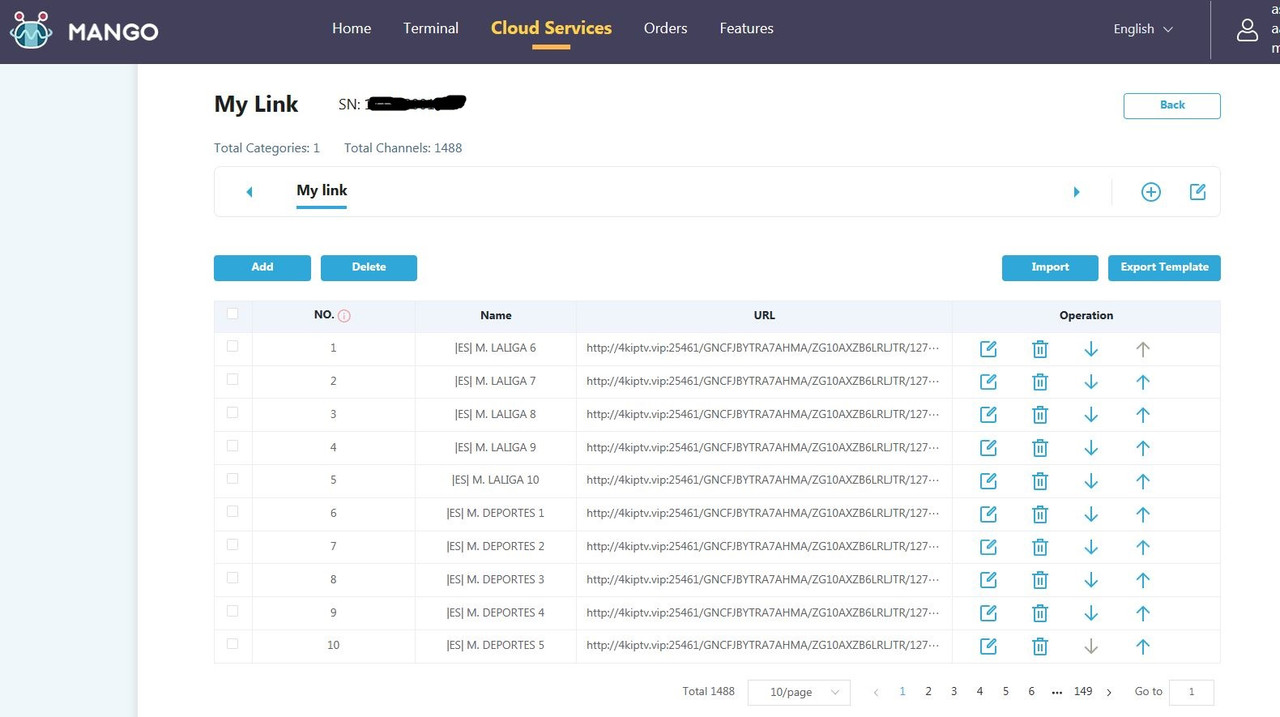
Task: Tick the checkbox for M. DEPORTES 1
Action: coord(233,511)
